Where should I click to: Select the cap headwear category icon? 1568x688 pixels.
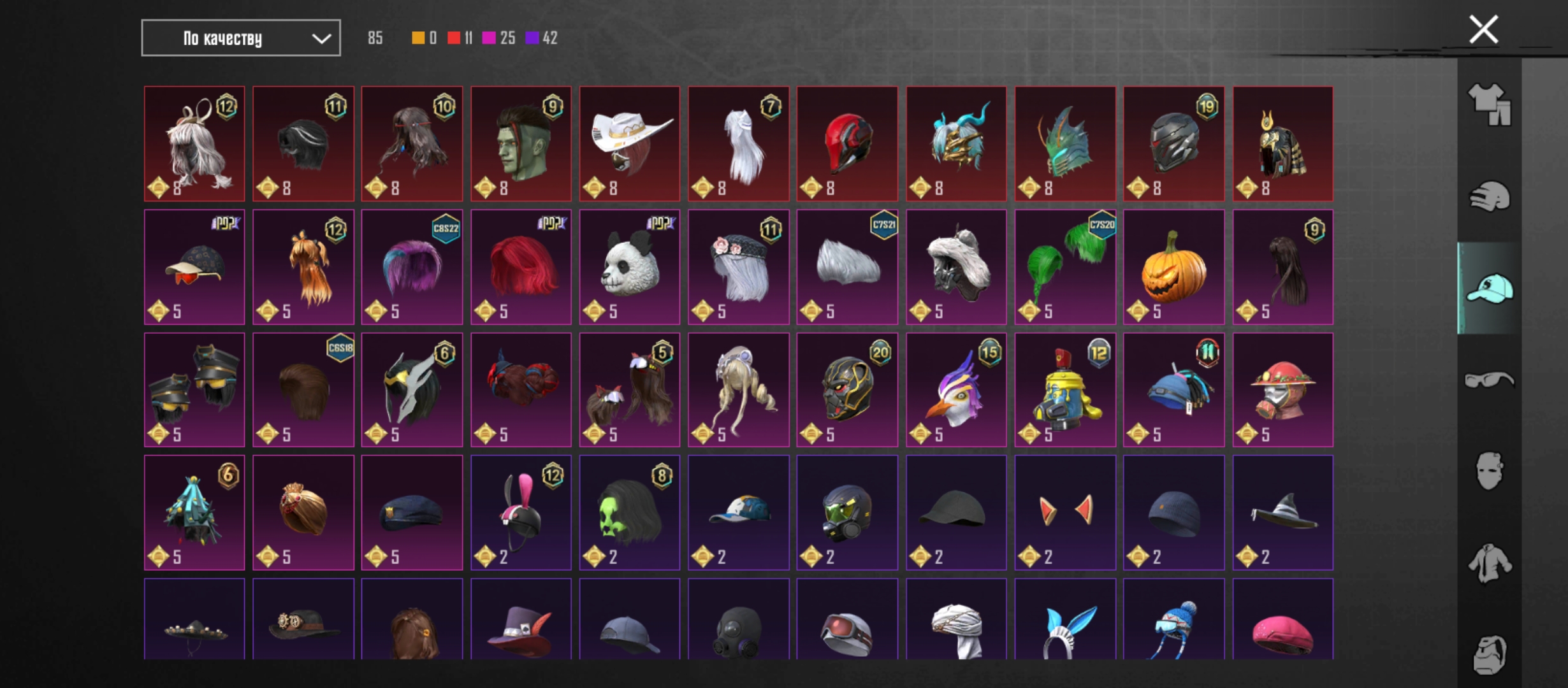coord(1490,289)
